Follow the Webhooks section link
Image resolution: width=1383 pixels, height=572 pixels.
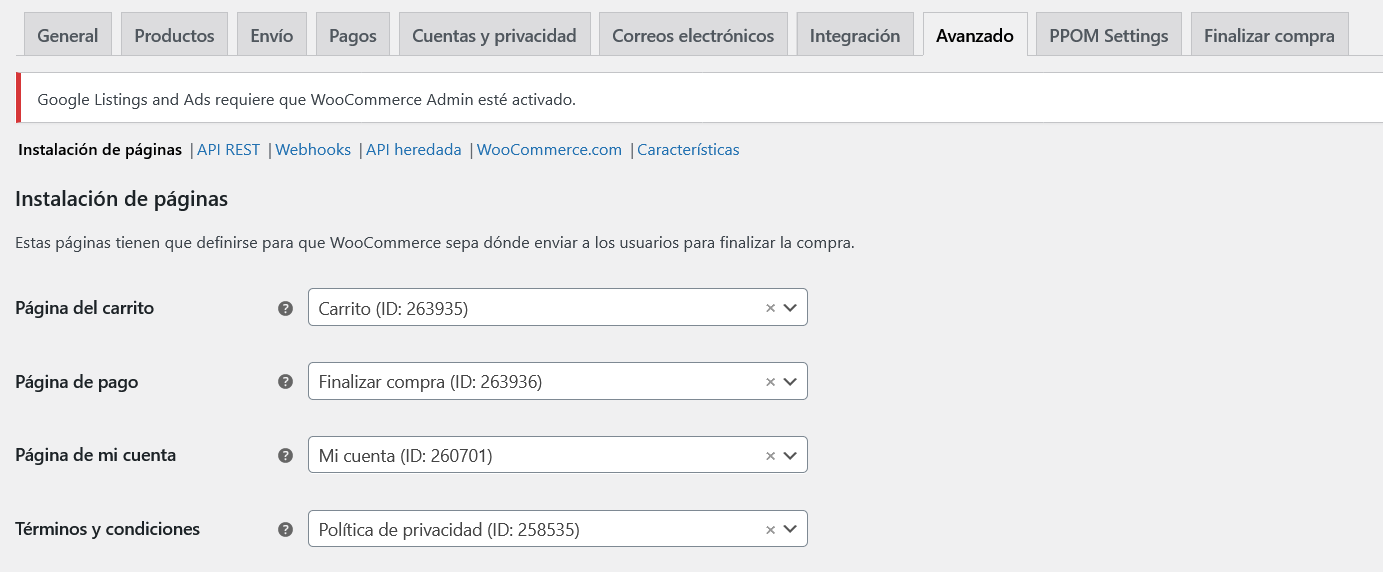313,150
